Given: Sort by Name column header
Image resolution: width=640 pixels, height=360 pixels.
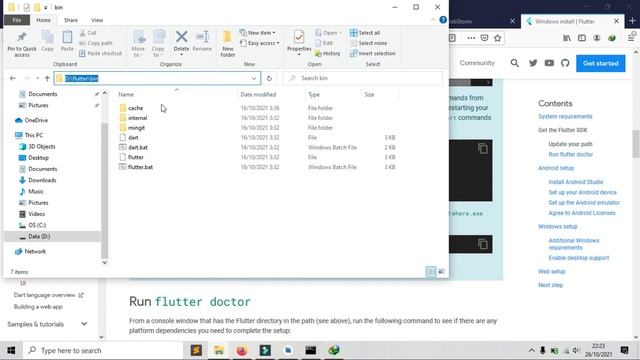Looking at the screenshot, I should pyautogui.click(x=126, y=95).
